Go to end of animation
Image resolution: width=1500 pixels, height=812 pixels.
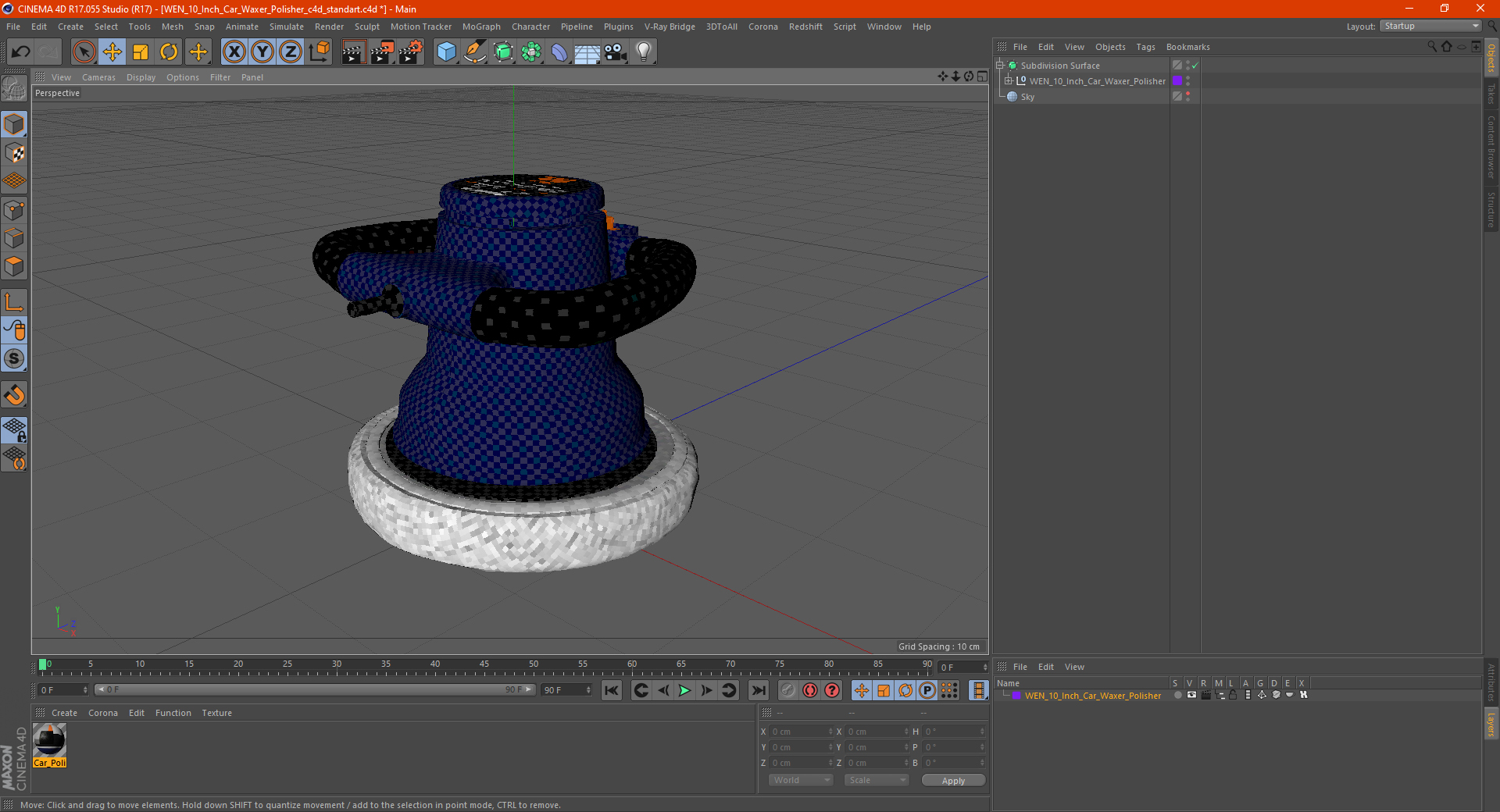(758, 690)
